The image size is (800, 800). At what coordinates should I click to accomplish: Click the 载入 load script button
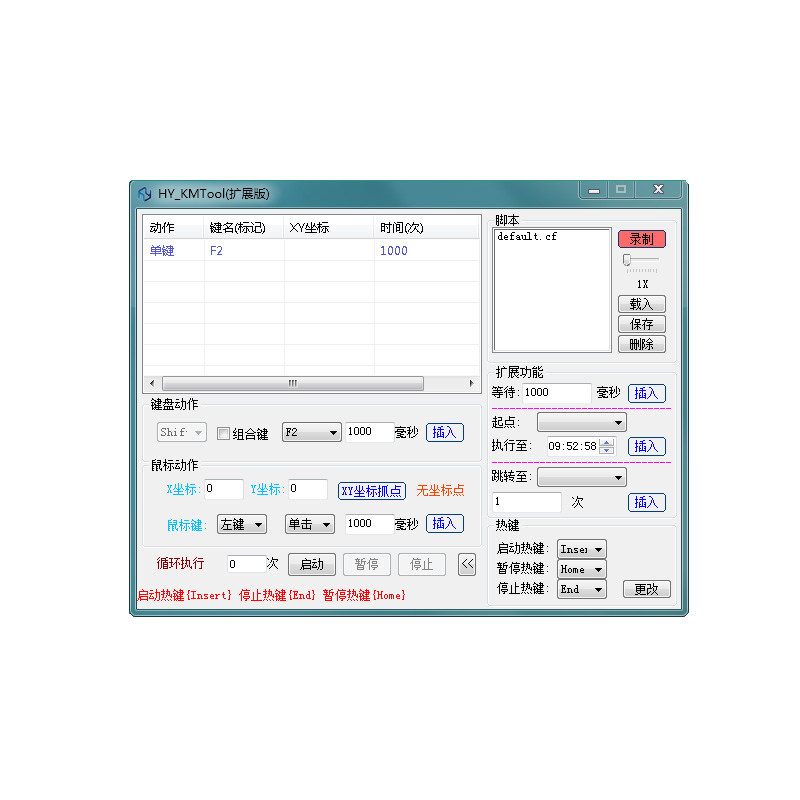coord(642,304)
